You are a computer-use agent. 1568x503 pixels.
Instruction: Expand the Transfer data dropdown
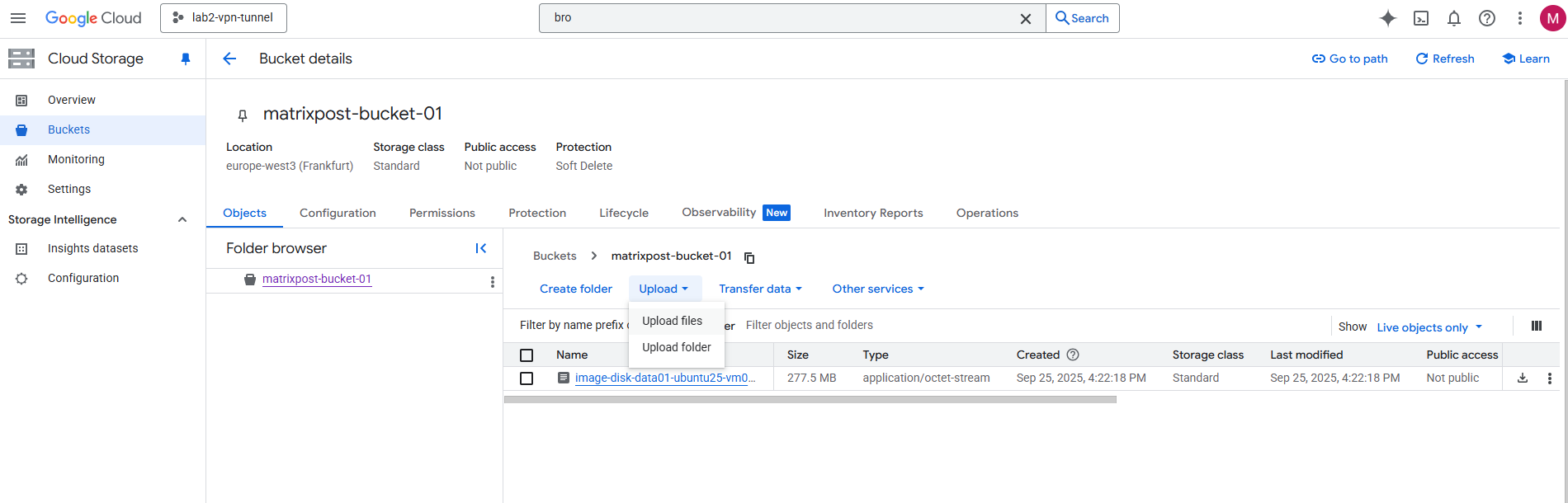[760, 289]
